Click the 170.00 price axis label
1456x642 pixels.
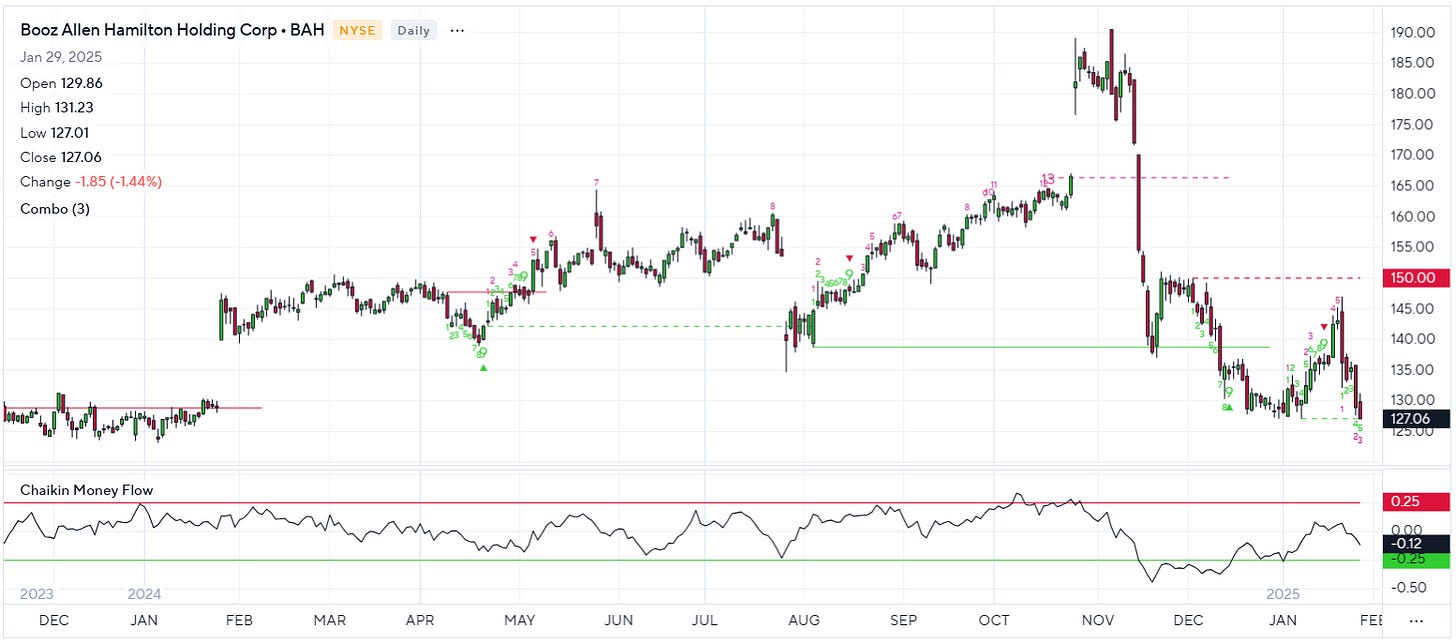point(1414,155)
